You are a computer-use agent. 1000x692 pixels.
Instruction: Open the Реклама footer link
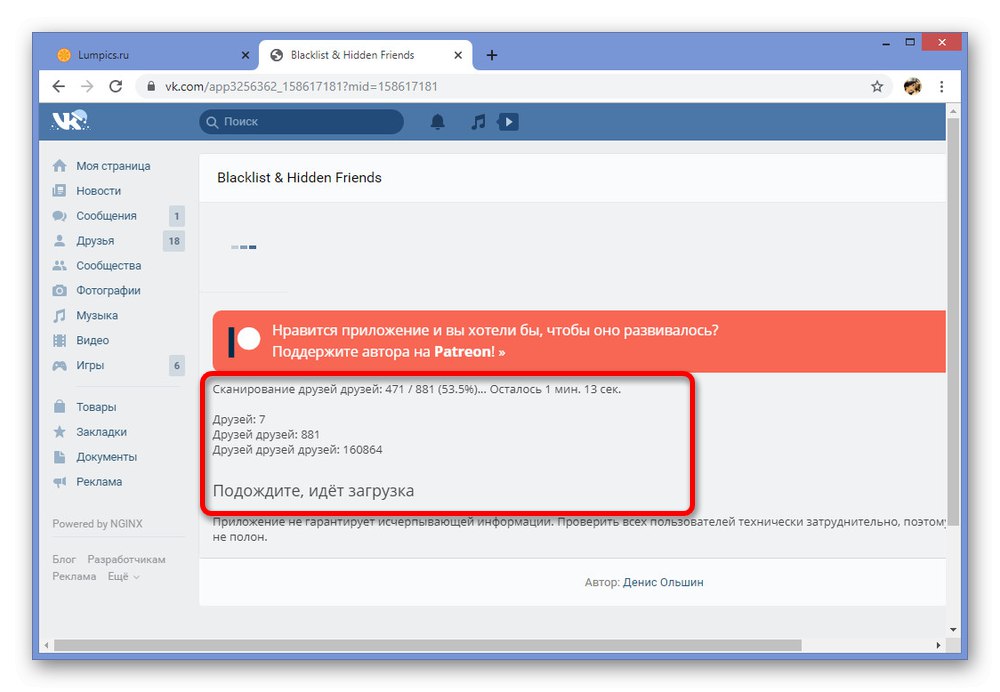pos(74,577)
